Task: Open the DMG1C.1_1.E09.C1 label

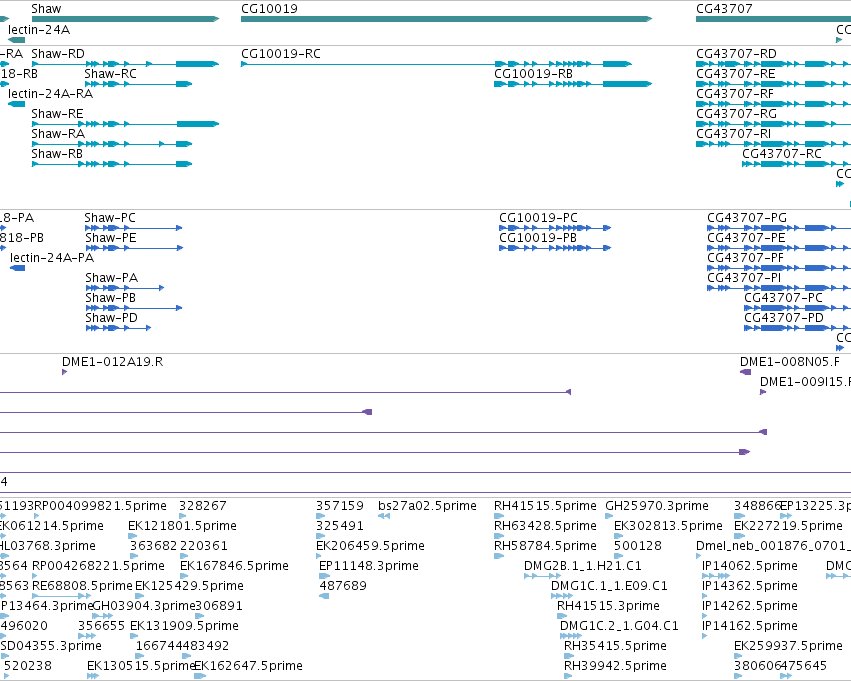Action: point(609,587)
